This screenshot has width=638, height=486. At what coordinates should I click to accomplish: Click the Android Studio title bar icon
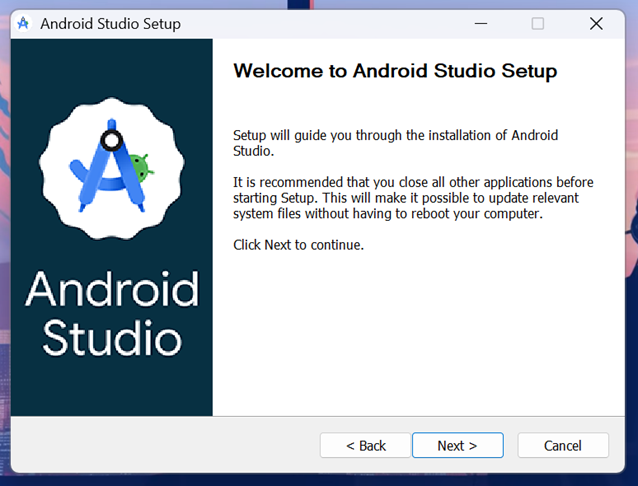pos(23,24)
